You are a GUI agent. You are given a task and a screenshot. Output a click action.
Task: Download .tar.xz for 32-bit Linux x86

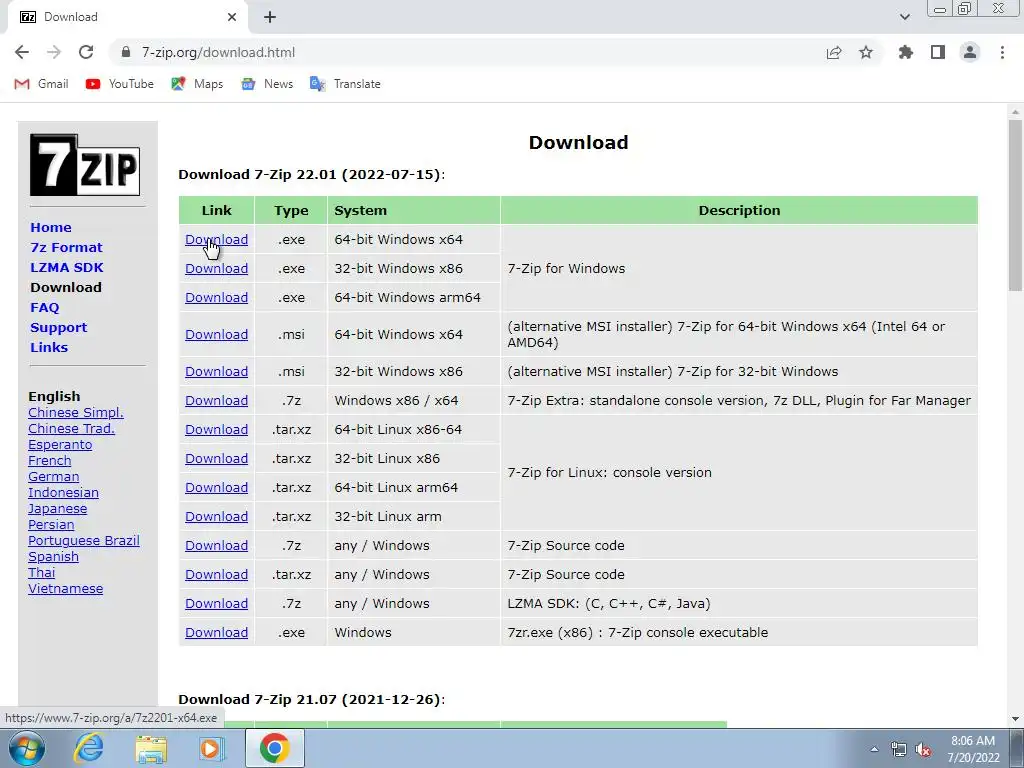pos(216,458)
